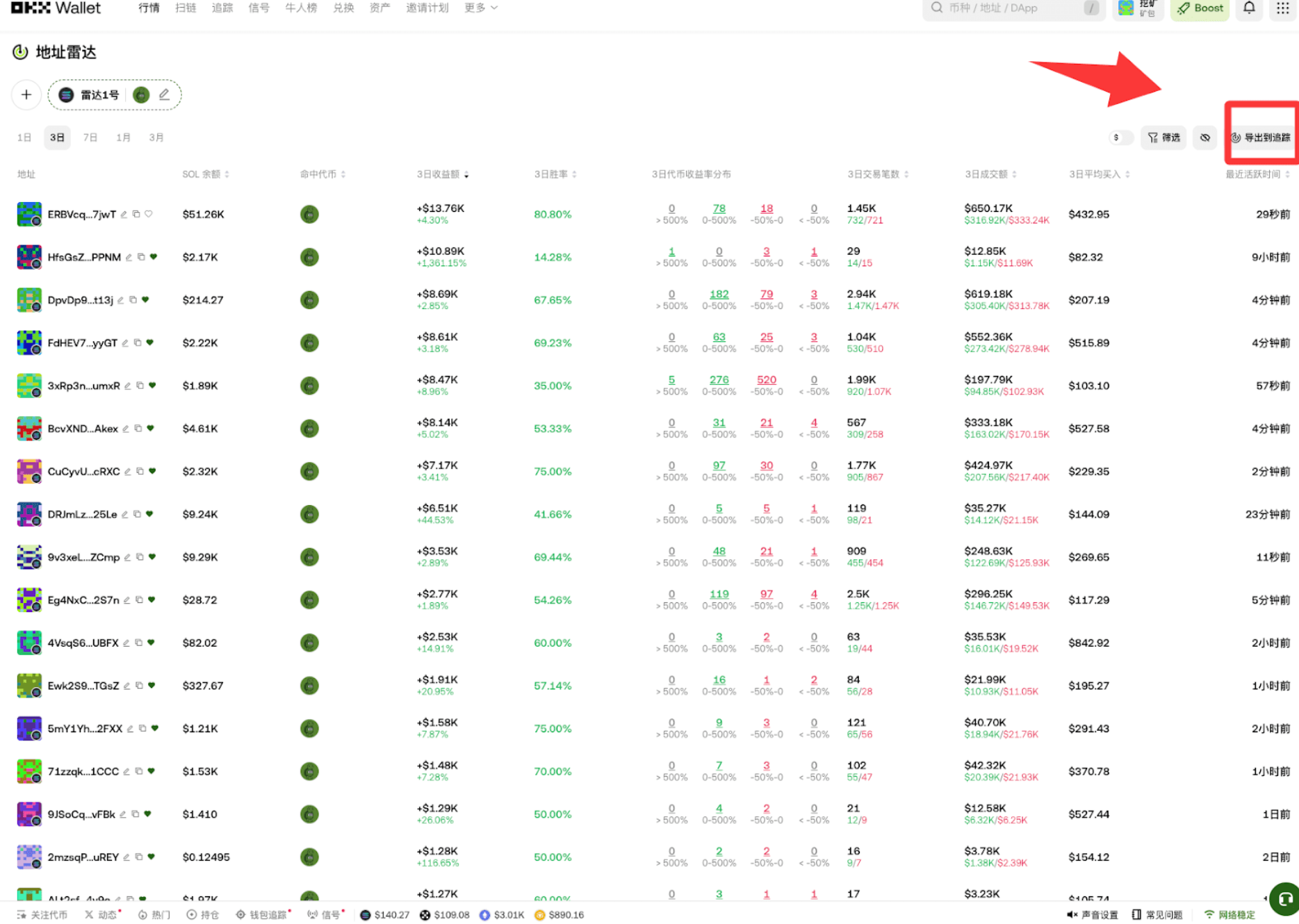Click the edit pencil next to 雷达1号
1299x924 pixels.
[164, 94]
